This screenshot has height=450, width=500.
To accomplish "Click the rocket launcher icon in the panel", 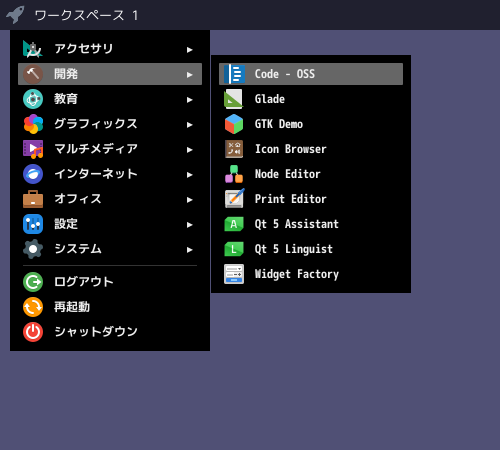I will pyautogui.click(x=15, y=15).
